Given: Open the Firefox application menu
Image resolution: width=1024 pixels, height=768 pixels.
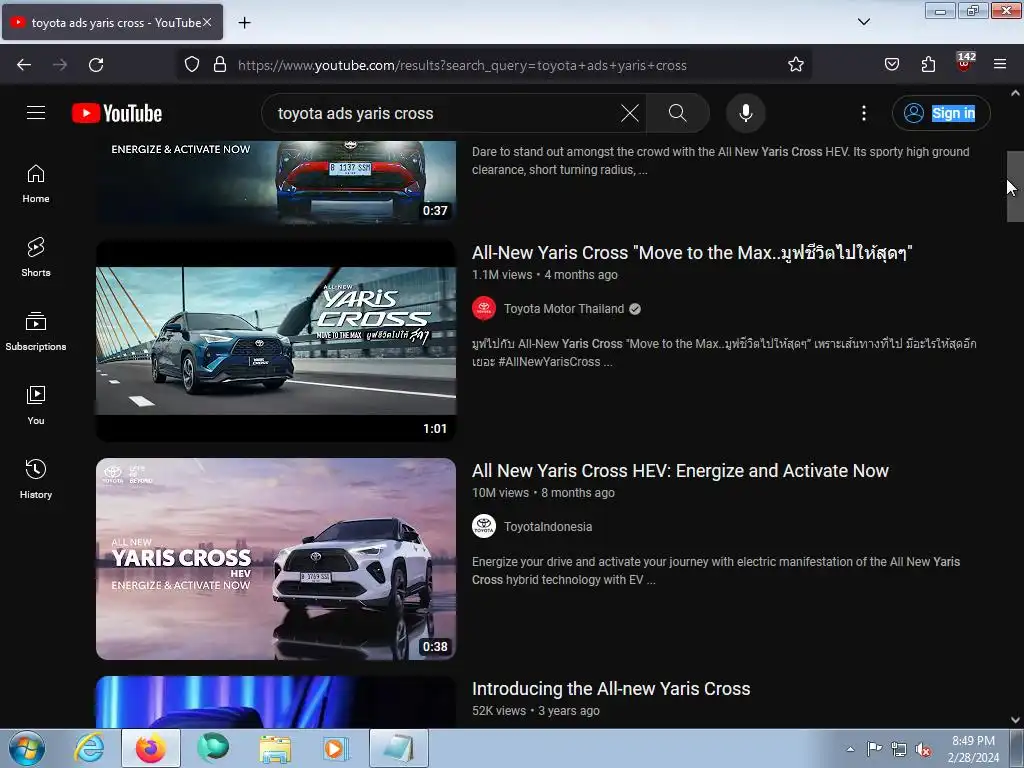Looking at the screenshot, I should [1000, 65].
